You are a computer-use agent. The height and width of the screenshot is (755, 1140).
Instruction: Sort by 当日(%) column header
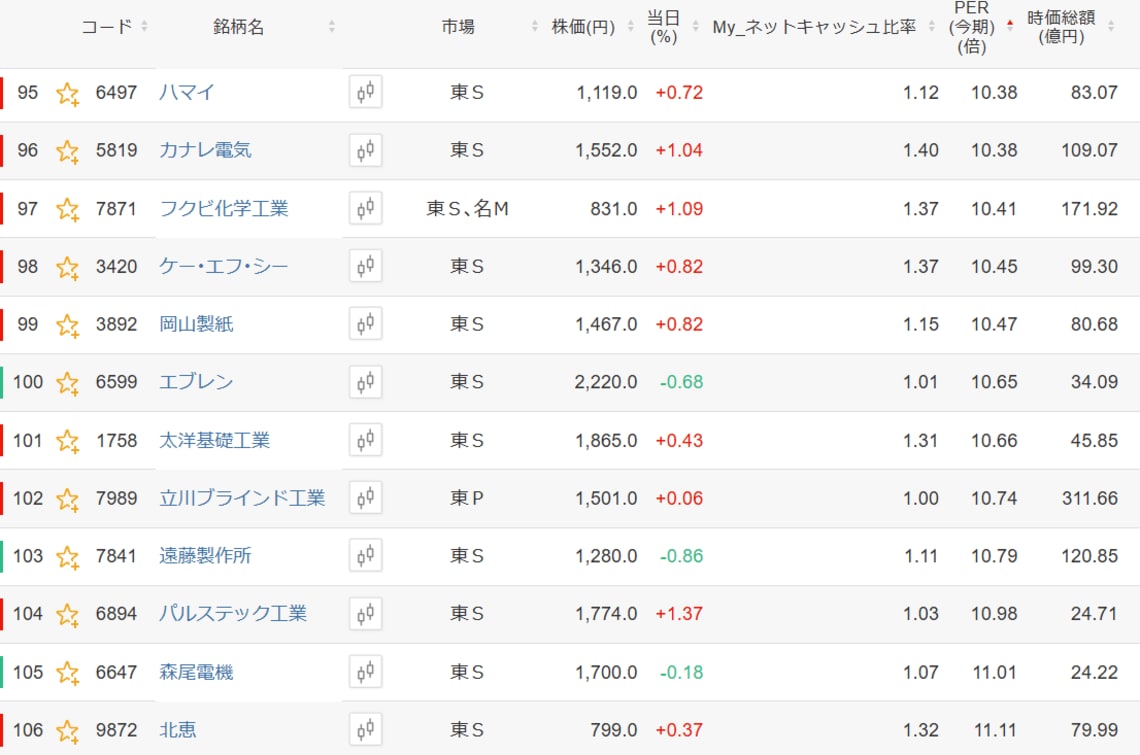tap(663, 27)
